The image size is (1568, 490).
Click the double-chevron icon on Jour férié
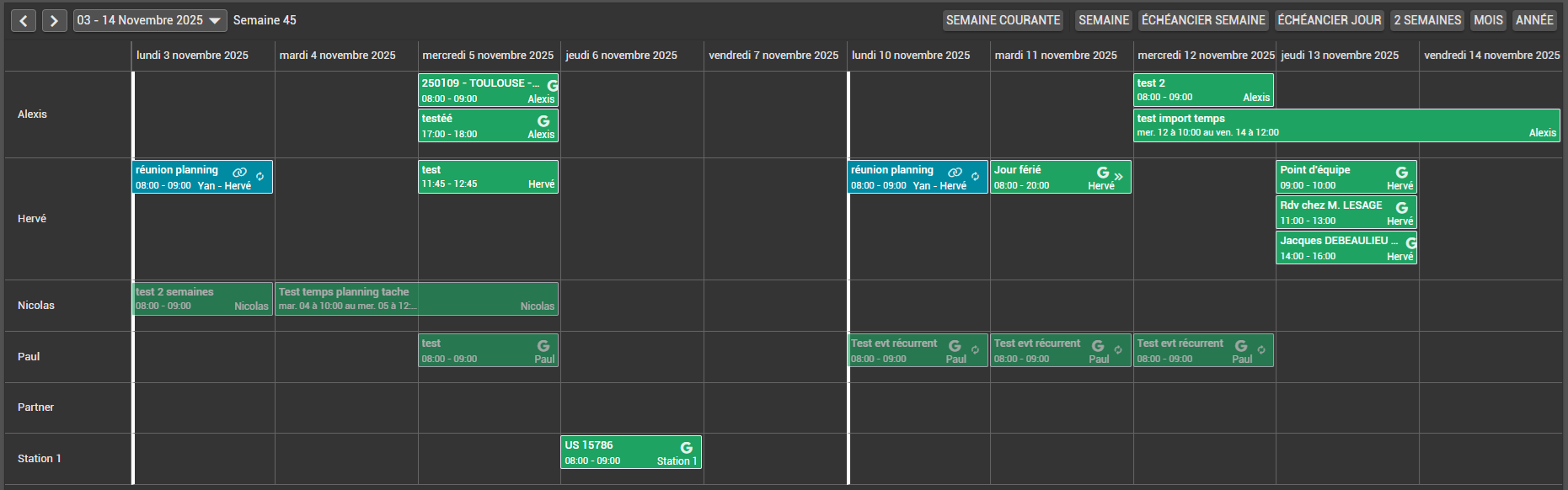coord(1118,177)
